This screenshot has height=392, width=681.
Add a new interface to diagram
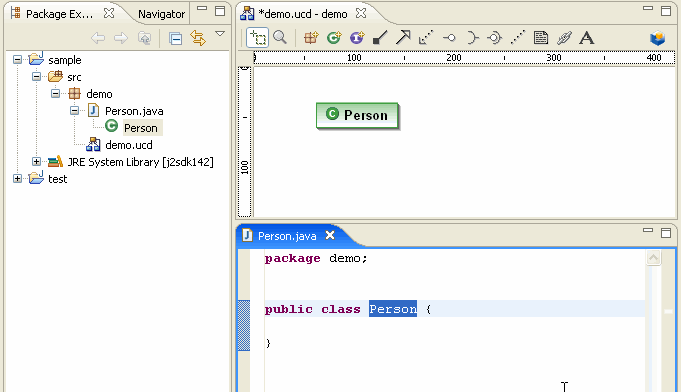[x=357, y=38]
